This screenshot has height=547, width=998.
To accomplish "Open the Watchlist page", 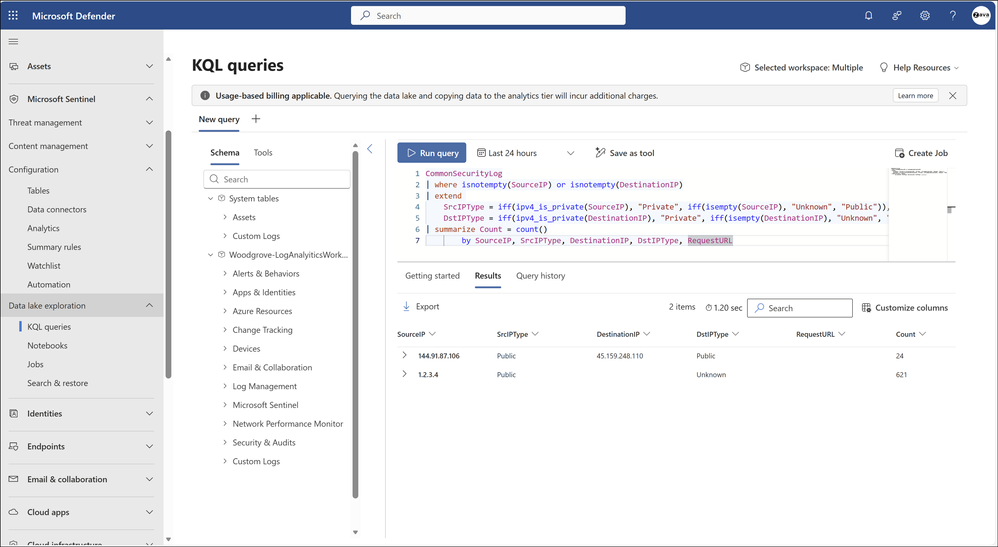I will tap(44, 266).
